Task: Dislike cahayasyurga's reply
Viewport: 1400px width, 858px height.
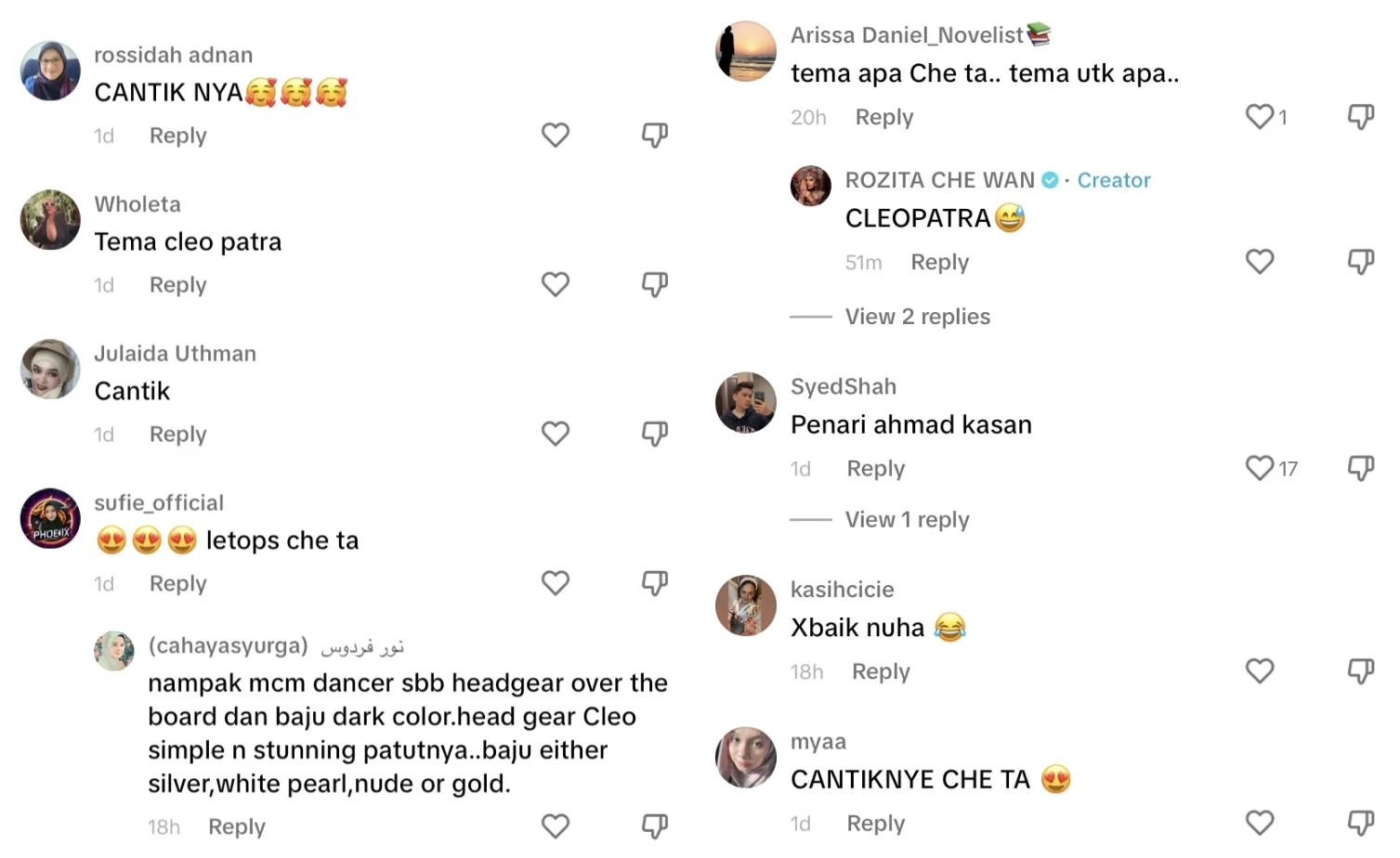Action: point(655,826)
